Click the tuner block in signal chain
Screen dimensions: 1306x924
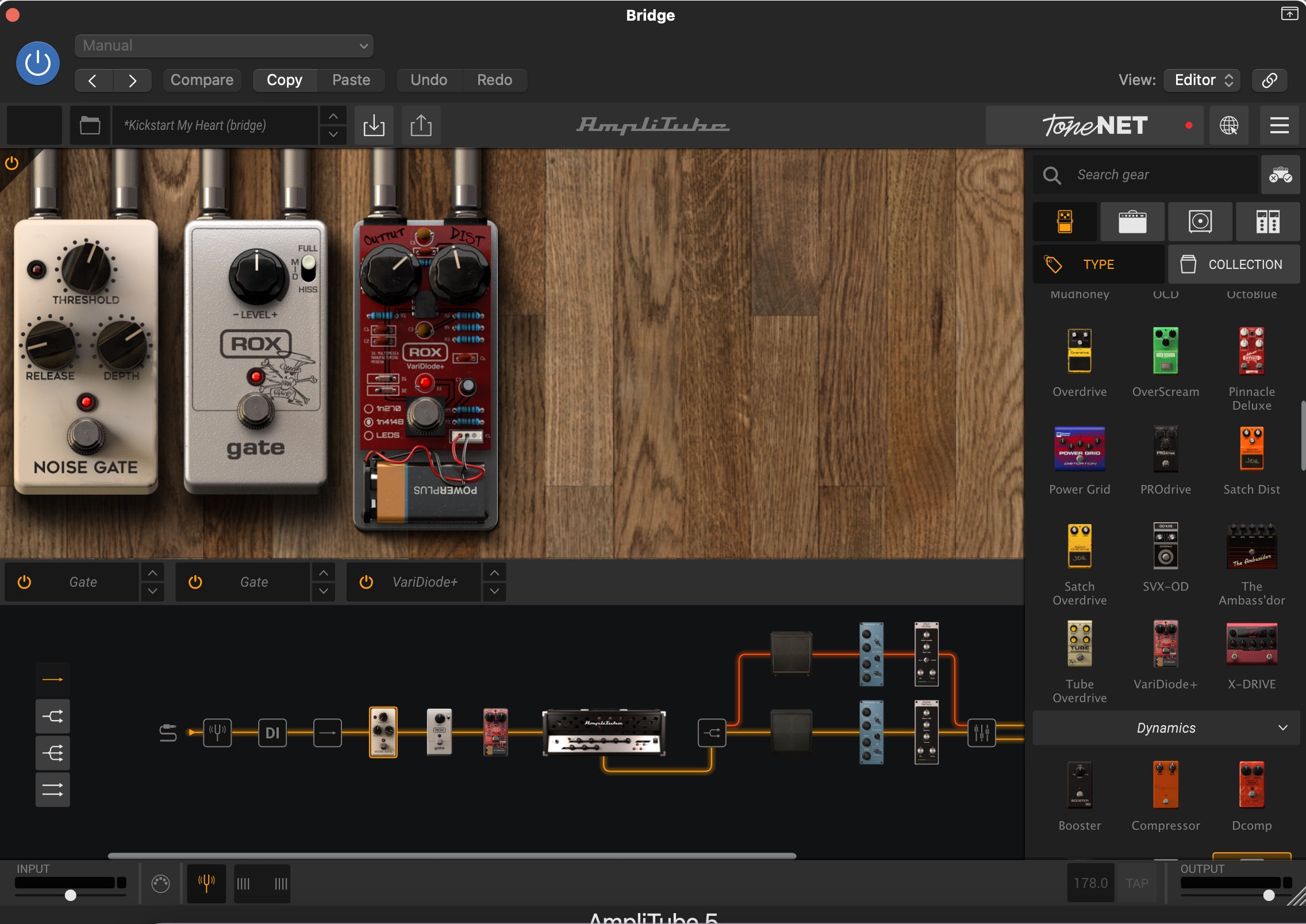217,733
